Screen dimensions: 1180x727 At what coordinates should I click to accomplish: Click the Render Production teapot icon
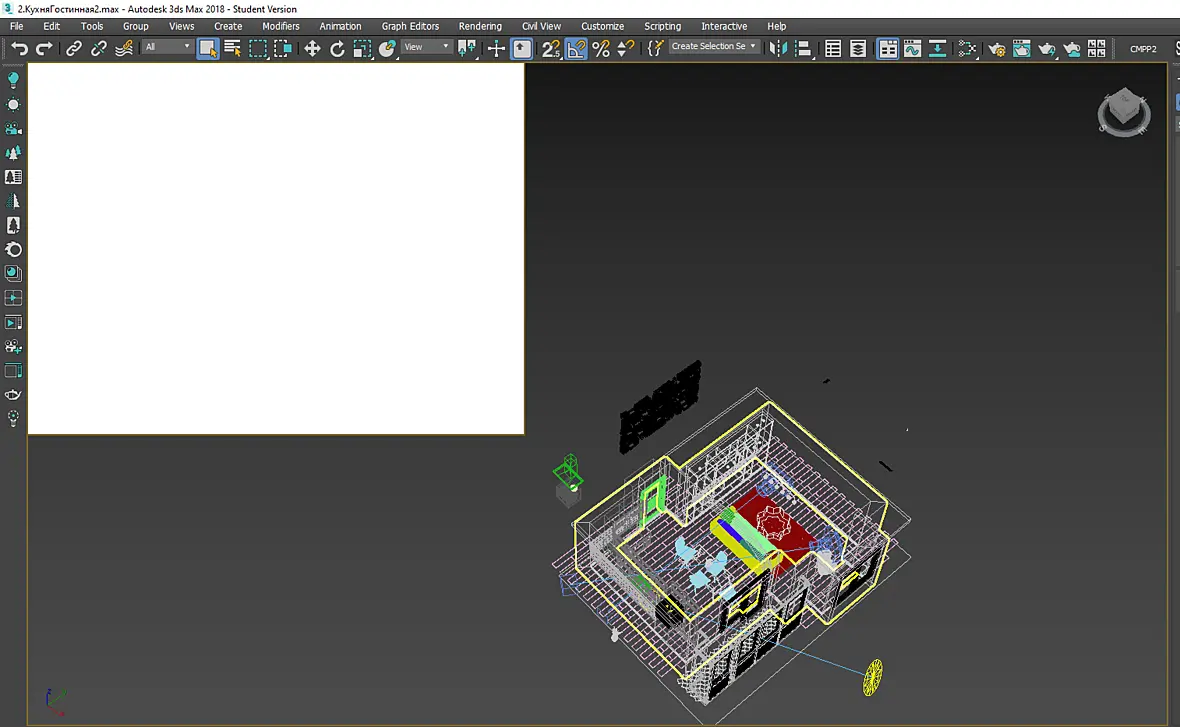pos(1047,49)
